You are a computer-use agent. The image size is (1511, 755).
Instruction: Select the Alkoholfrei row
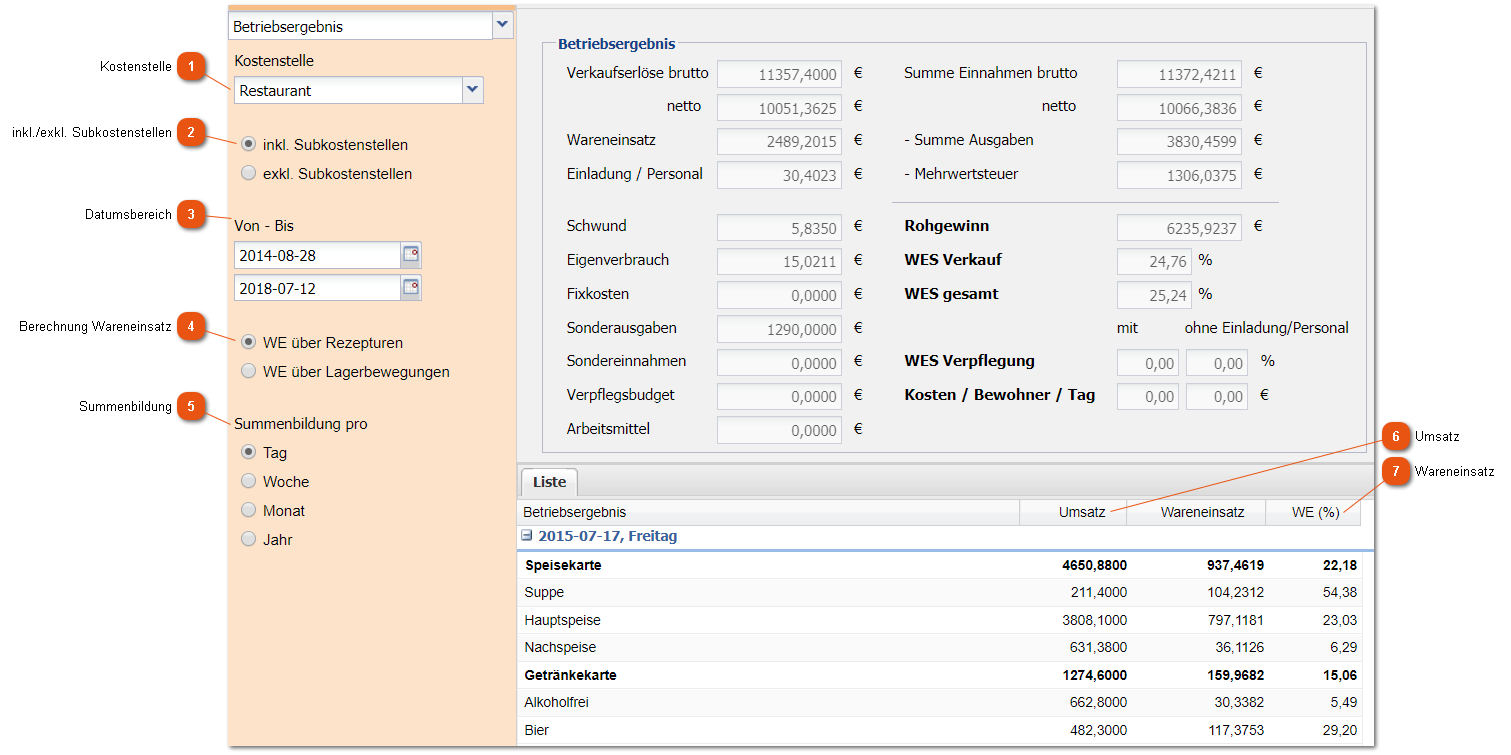point(940,702)
